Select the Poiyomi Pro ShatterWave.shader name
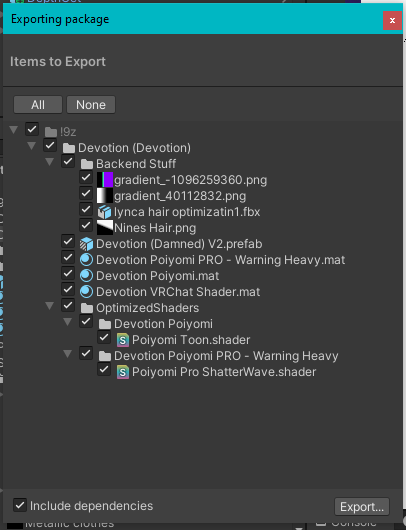 [x=224, y=372]
